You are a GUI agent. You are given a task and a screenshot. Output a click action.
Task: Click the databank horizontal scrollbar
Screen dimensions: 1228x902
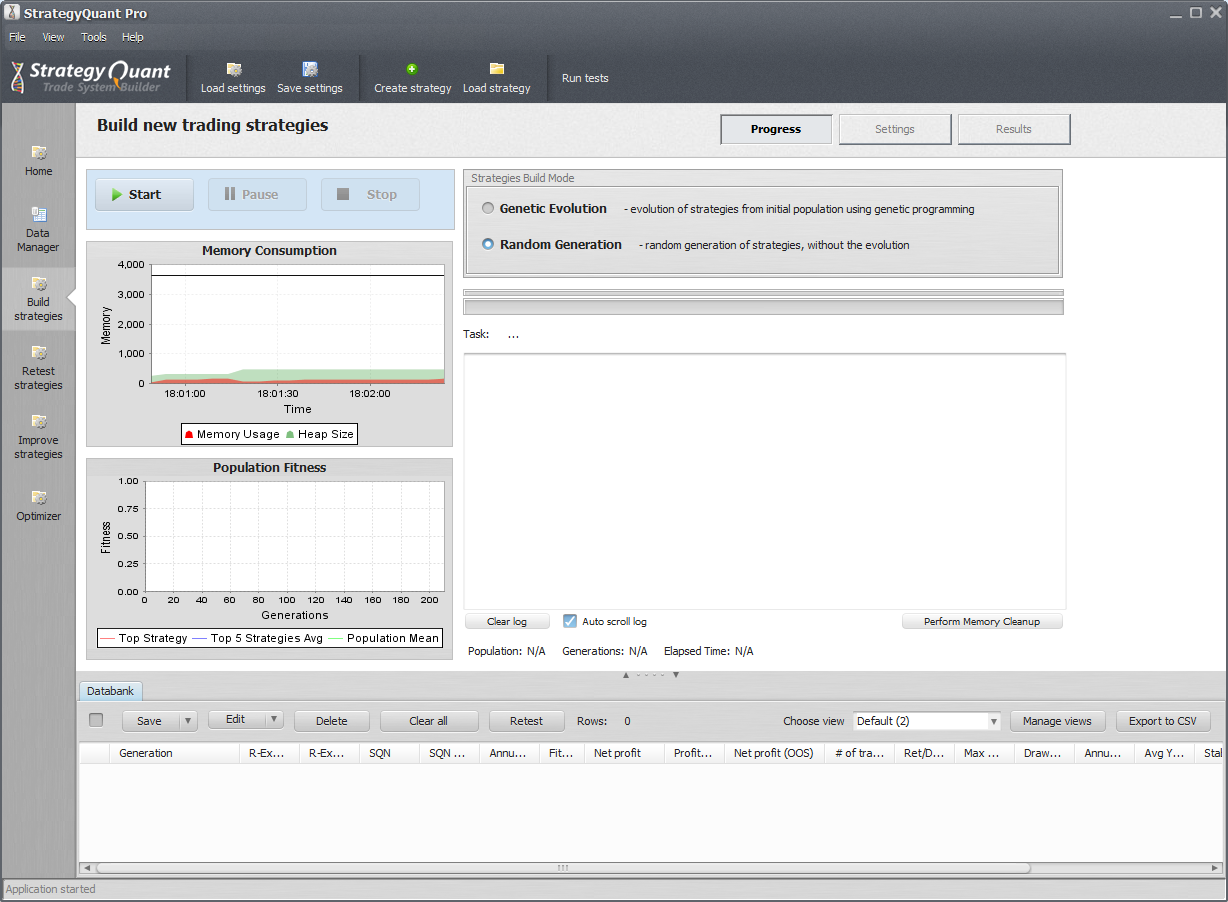(562, 868)
